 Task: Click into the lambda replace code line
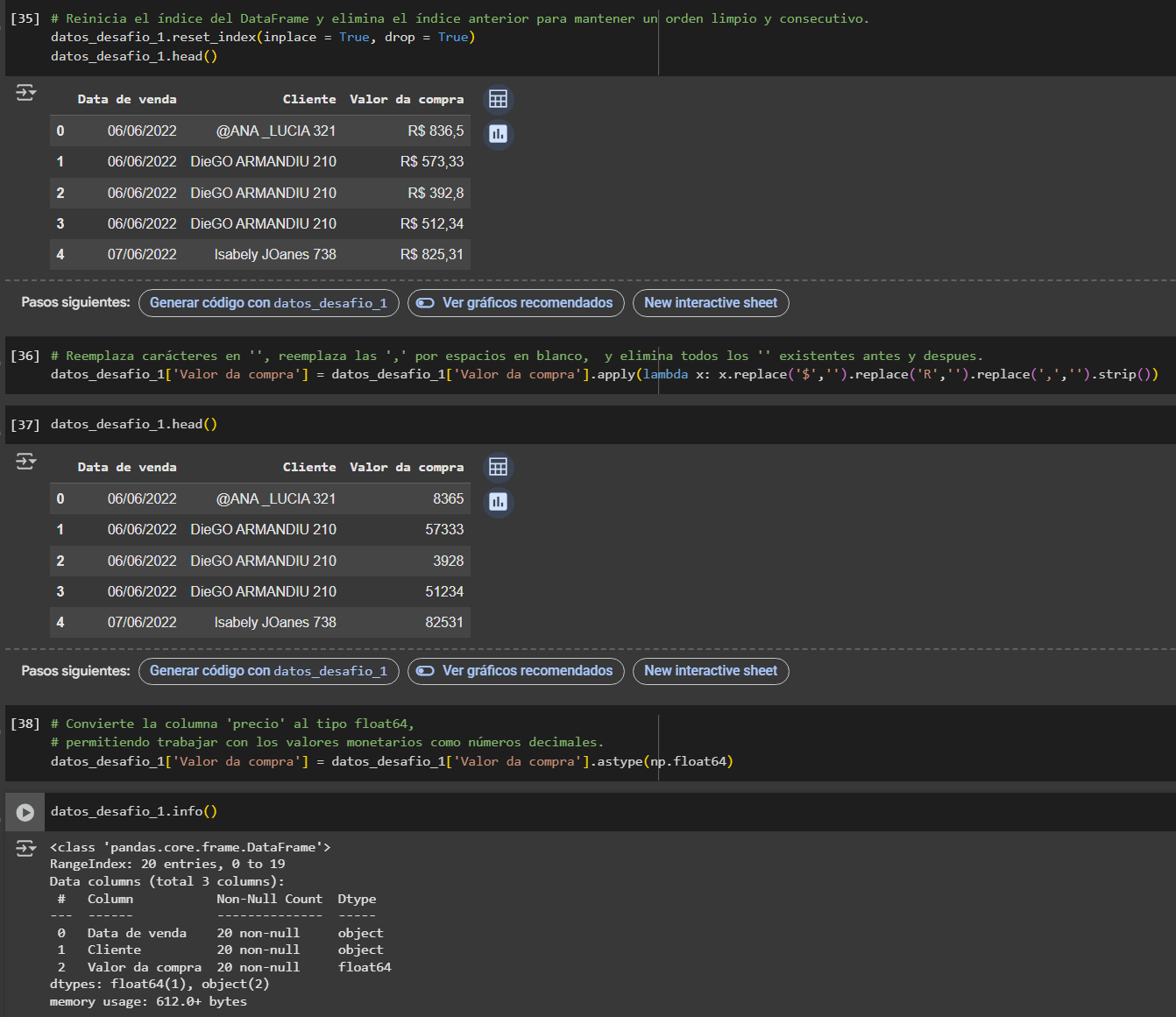605,375
